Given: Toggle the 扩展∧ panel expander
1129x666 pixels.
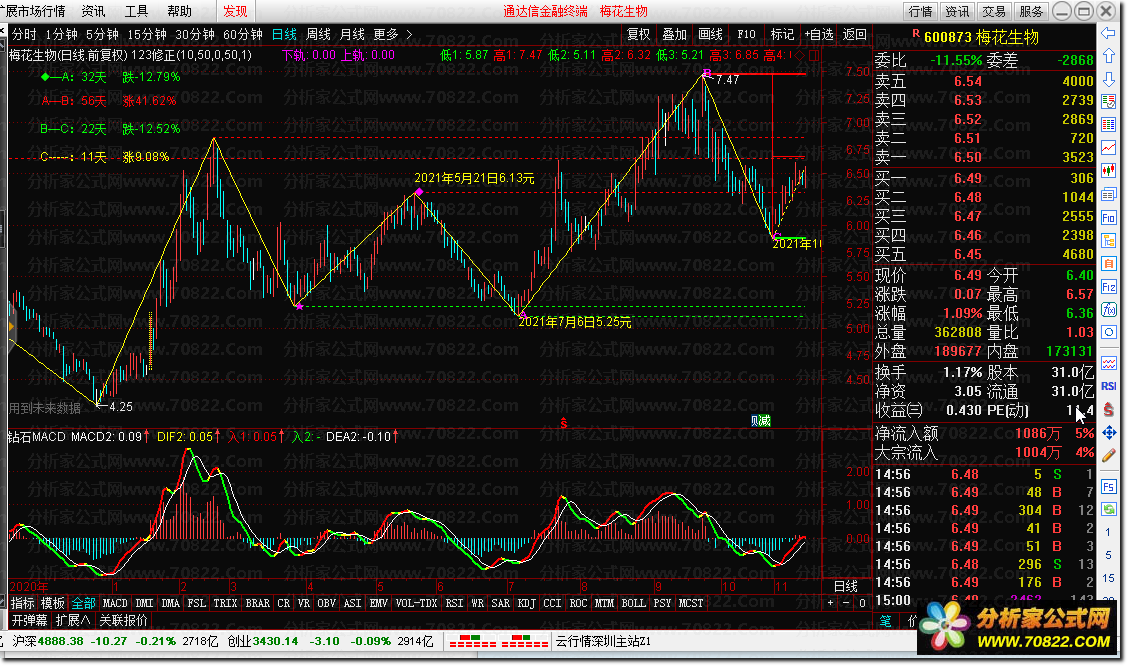Looking at the screenshot, I should click(73, 620).
